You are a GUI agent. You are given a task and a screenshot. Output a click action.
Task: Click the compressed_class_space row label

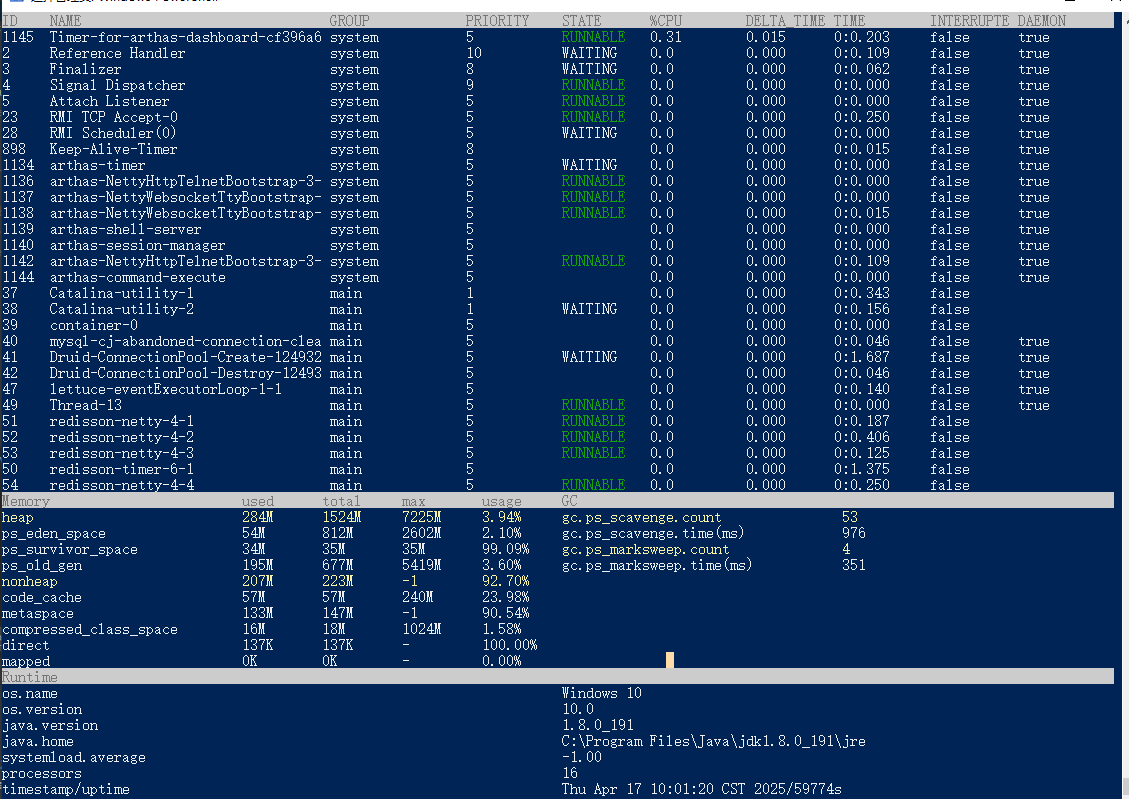tap(89, 629)
